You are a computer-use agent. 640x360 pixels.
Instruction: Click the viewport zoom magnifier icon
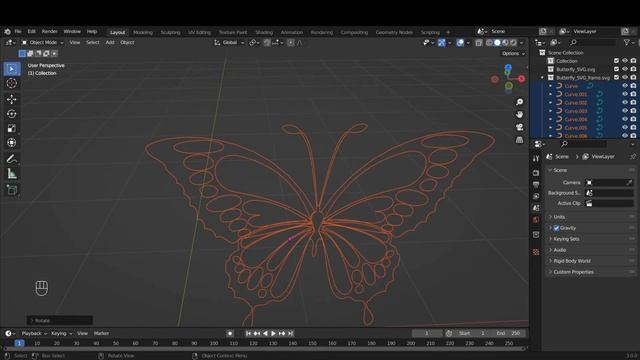(519, 102)
